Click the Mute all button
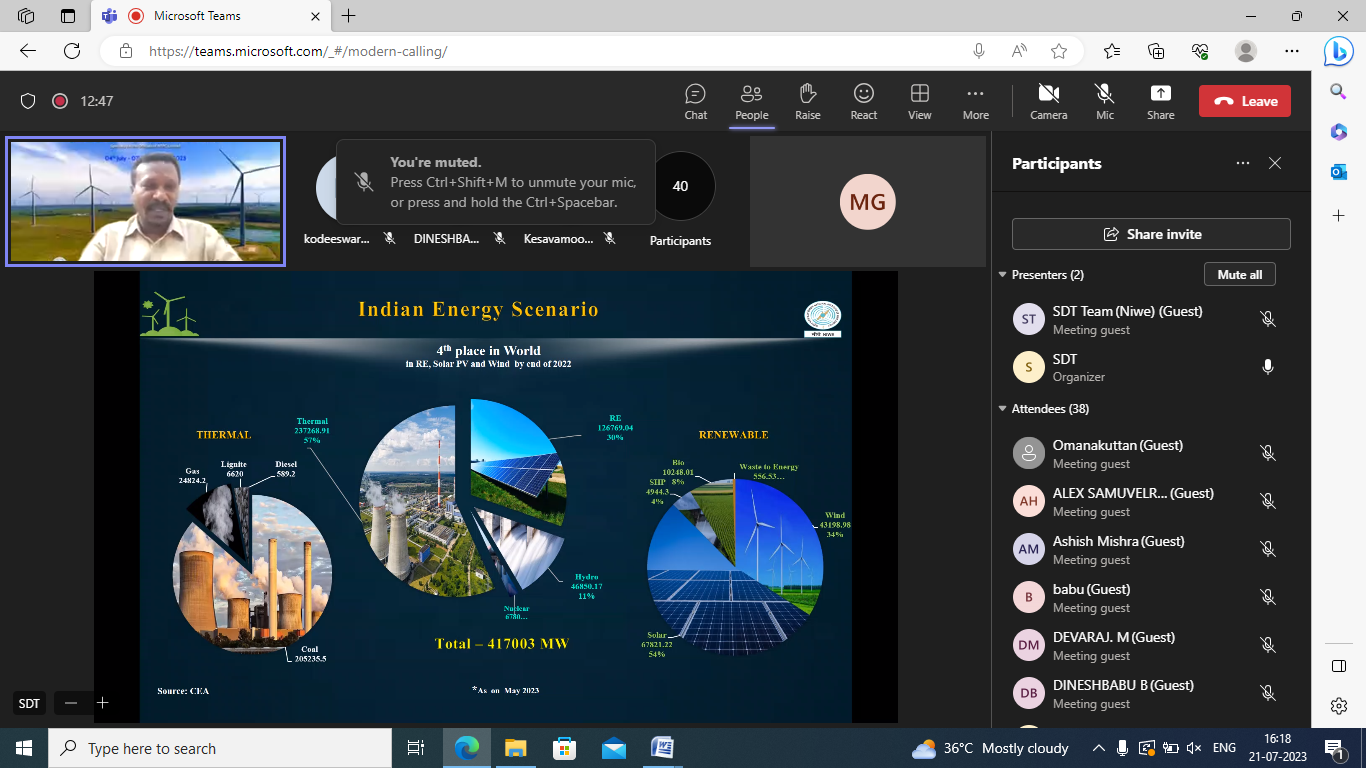Image resolution: width=1366 pixels, height=768 pixels. [x=1239, y=275]
